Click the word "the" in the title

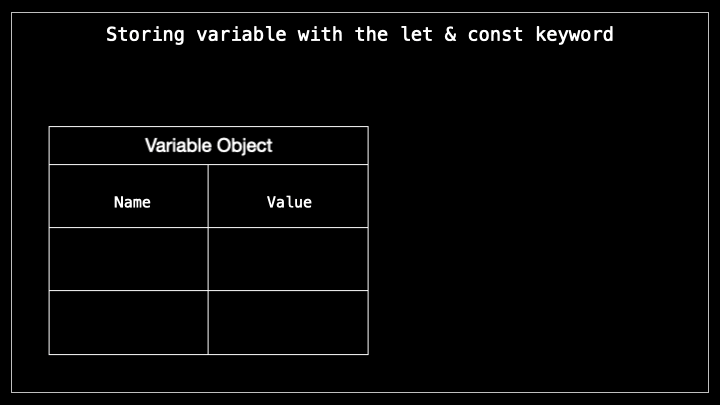click(x=371, y=34)
